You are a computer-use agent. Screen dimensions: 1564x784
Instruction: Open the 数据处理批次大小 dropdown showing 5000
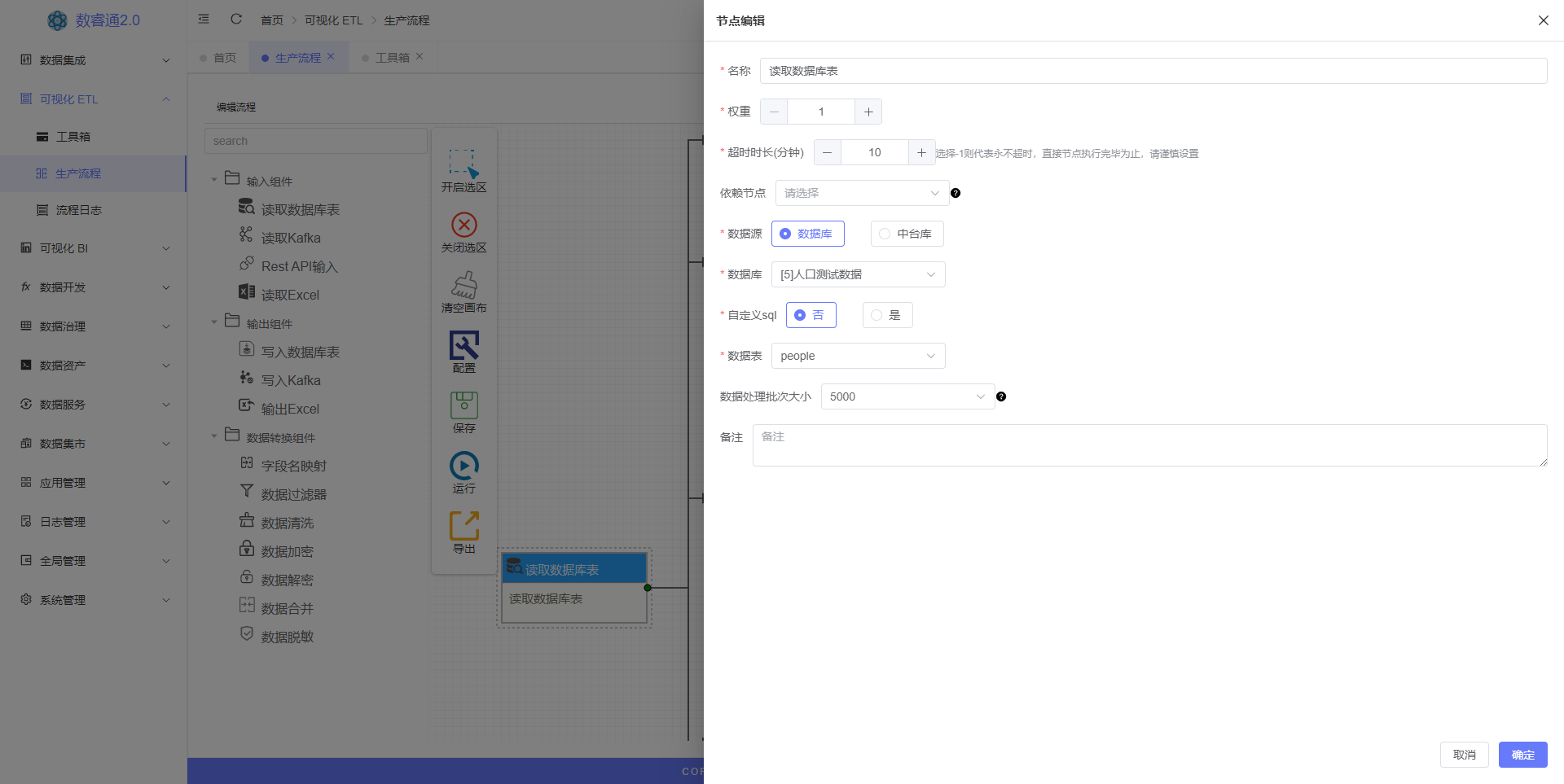pos(907,396)
